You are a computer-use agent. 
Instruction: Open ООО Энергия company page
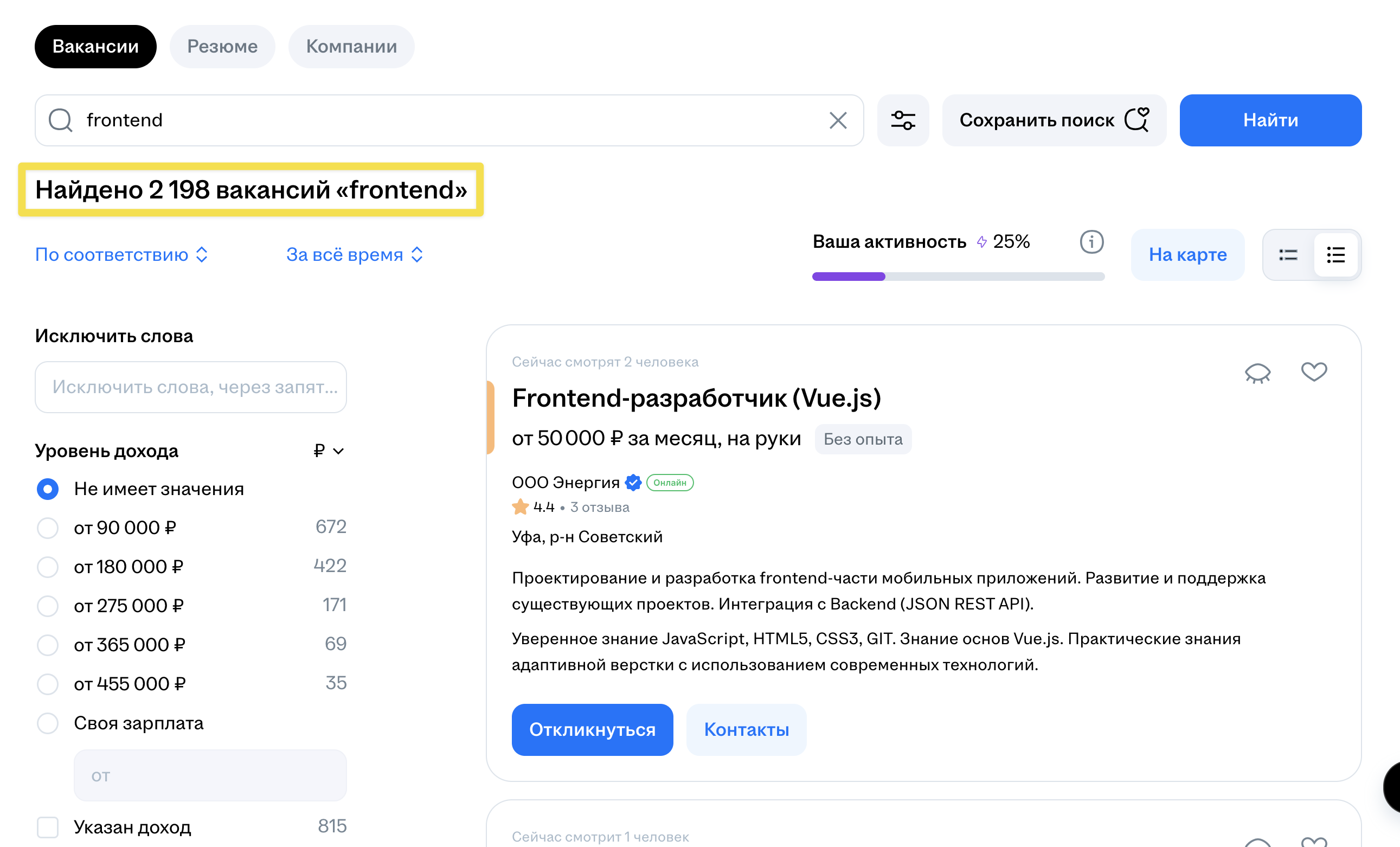point(566,482)
